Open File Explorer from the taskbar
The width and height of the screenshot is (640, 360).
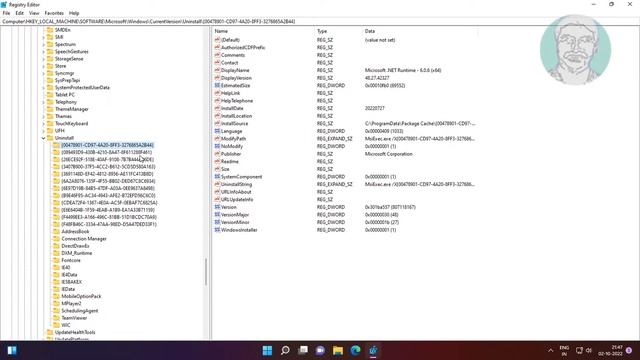[x=338, y=350]
